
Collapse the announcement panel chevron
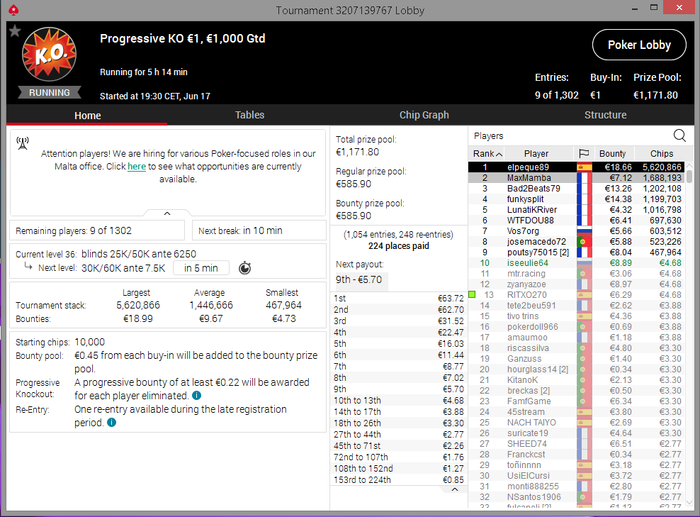[167, 213]
